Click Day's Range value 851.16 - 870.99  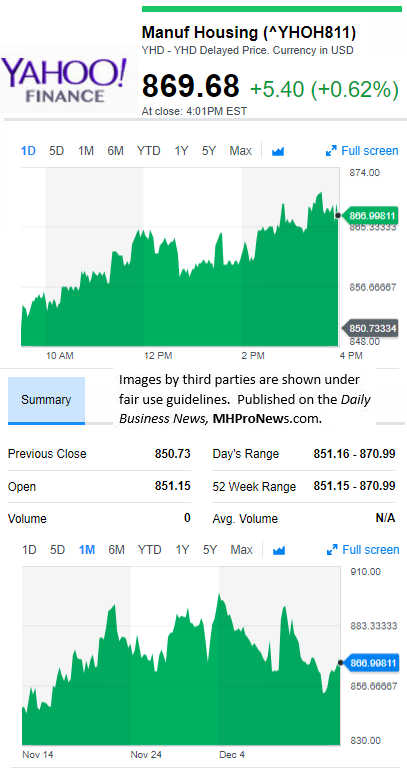point(354,454)
